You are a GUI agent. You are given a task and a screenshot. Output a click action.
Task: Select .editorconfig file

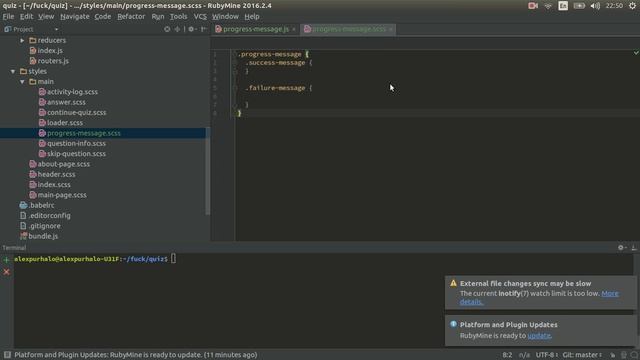point(45,216)
